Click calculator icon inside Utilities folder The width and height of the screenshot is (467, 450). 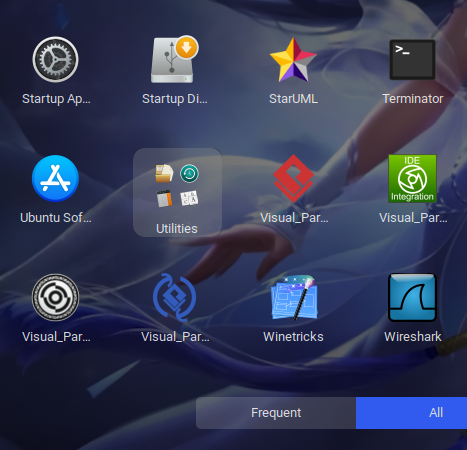[164, 199]
